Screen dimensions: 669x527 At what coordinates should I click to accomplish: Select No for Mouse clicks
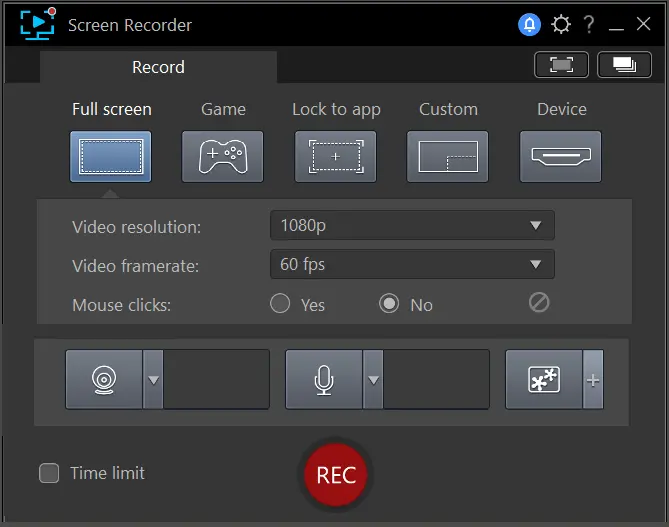point(389,303)
